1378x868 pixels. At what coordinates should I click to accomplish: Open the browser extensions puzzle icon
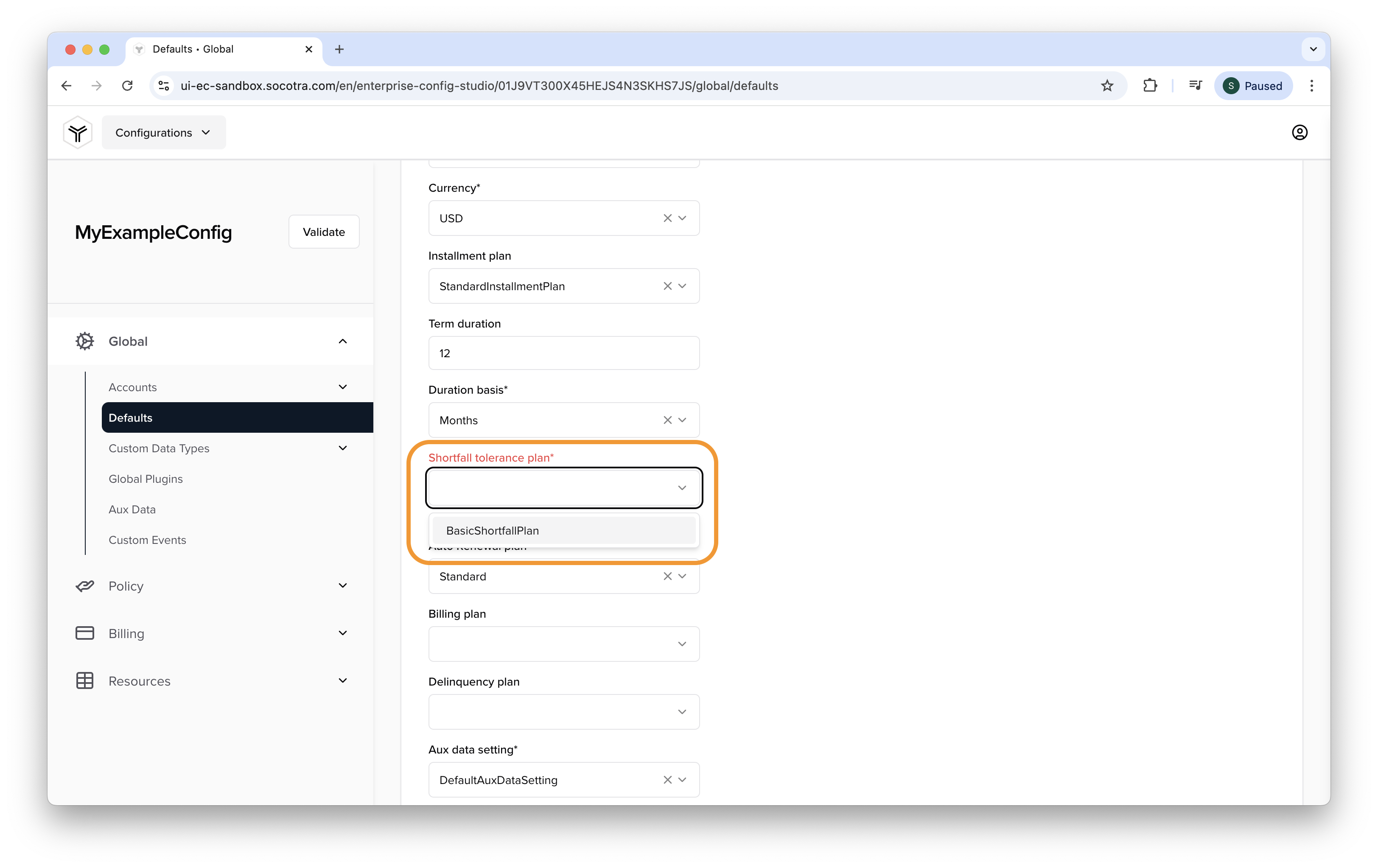coord(1150,86)
